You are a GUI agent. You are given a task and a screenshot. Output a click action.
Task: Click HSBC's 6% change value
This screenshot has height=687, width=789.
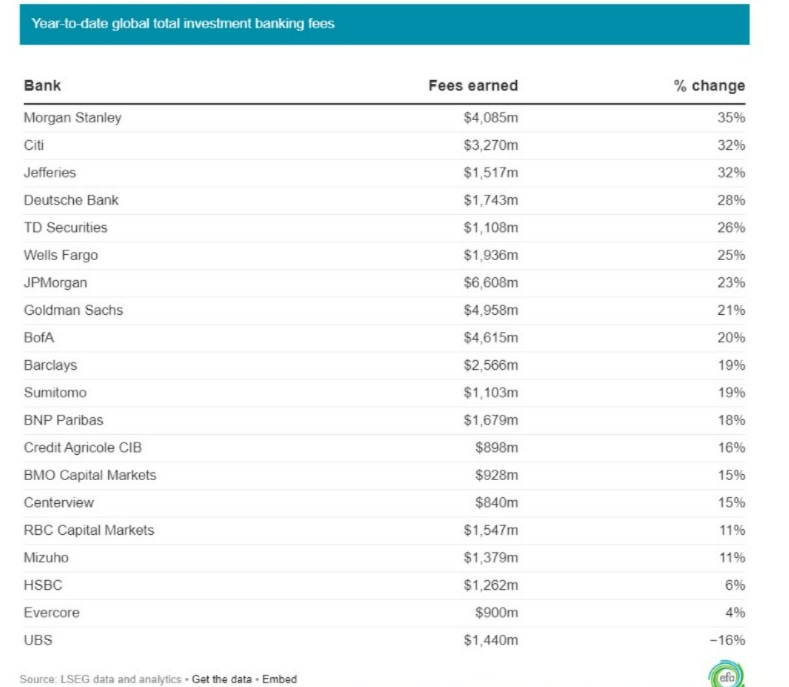(735, 585)
